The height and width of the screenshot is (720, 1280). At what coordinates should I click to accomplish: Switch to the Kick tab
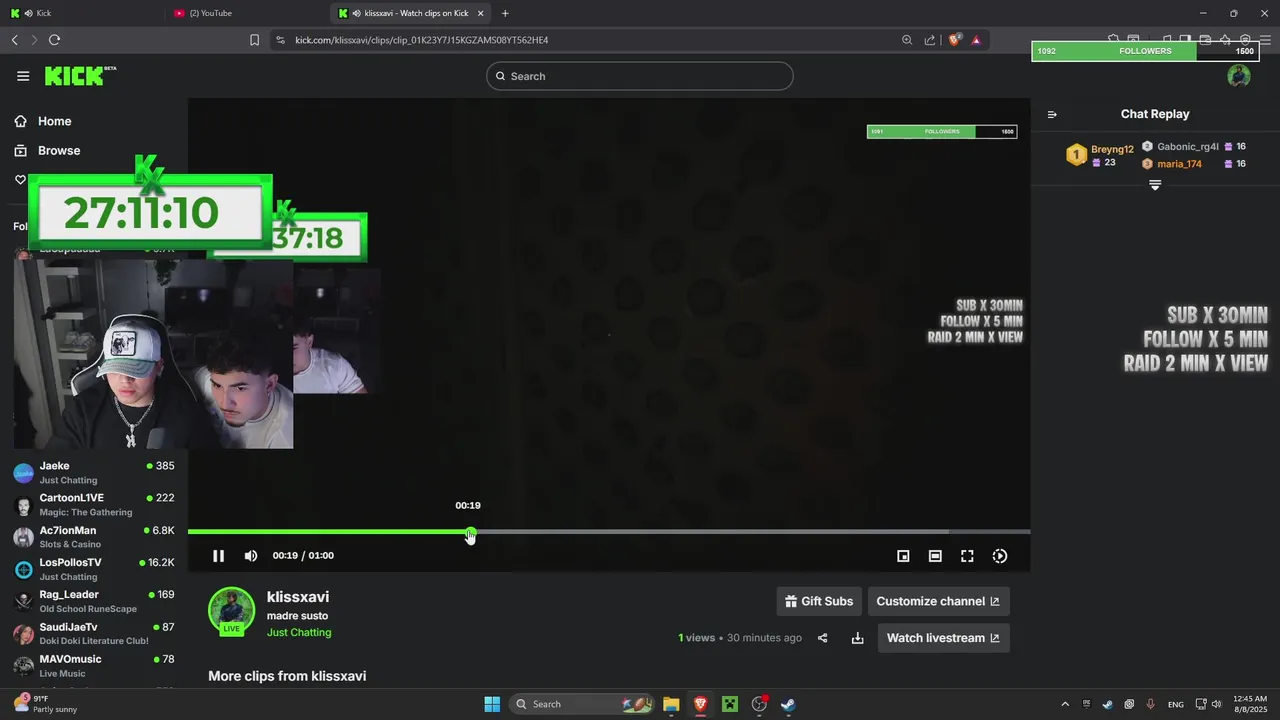(80, 13)
